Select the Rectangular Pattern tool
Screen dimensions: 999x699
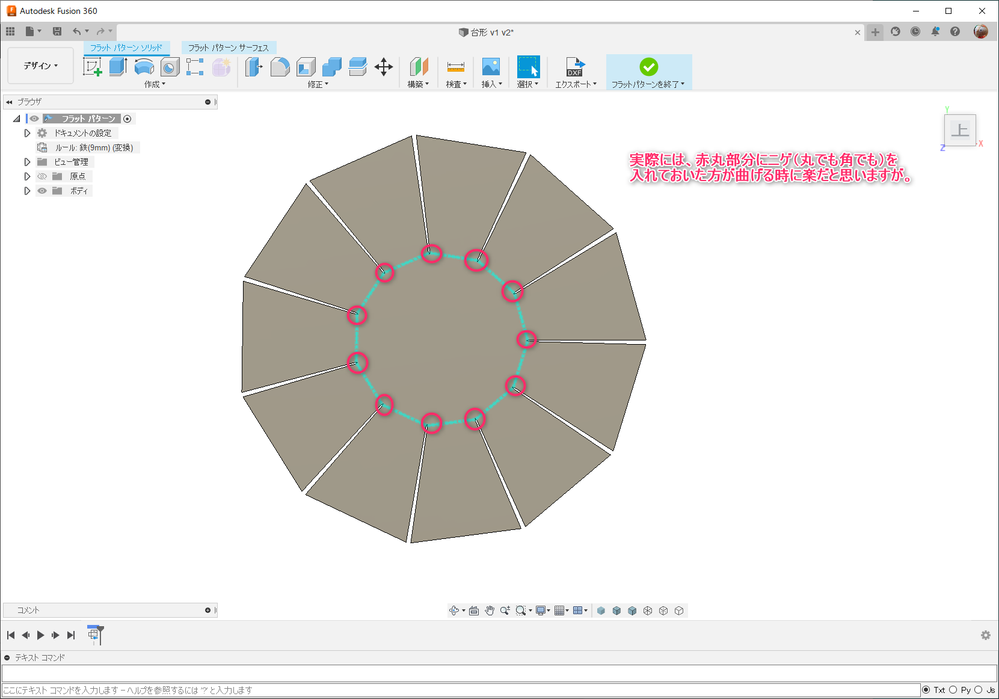pyautogui.click(x=195, y=67)
